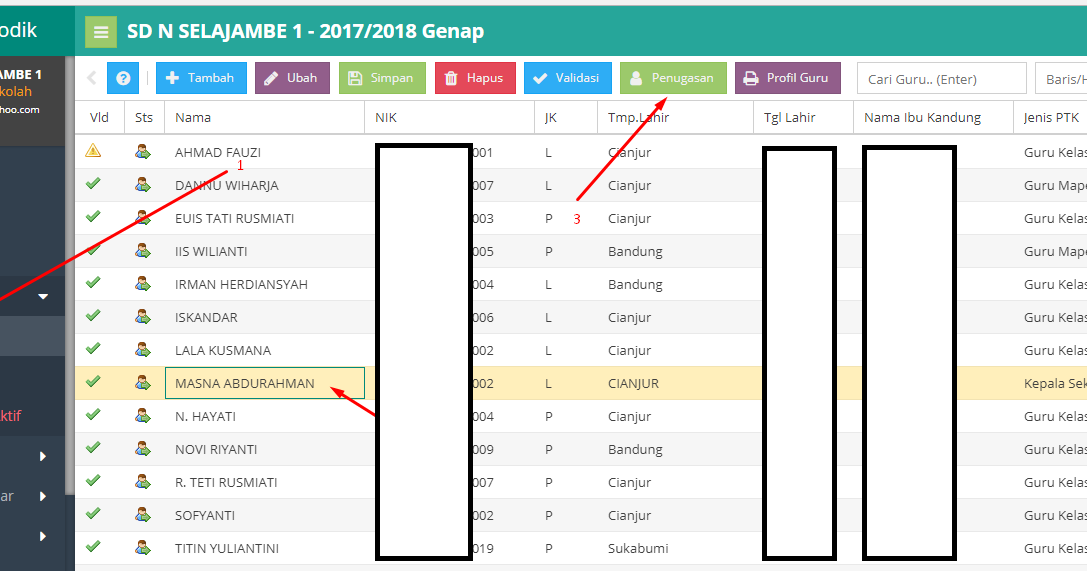Click the Ubah edit button
This screenshot has width=1087, height=571.
(x=293, y=78)
